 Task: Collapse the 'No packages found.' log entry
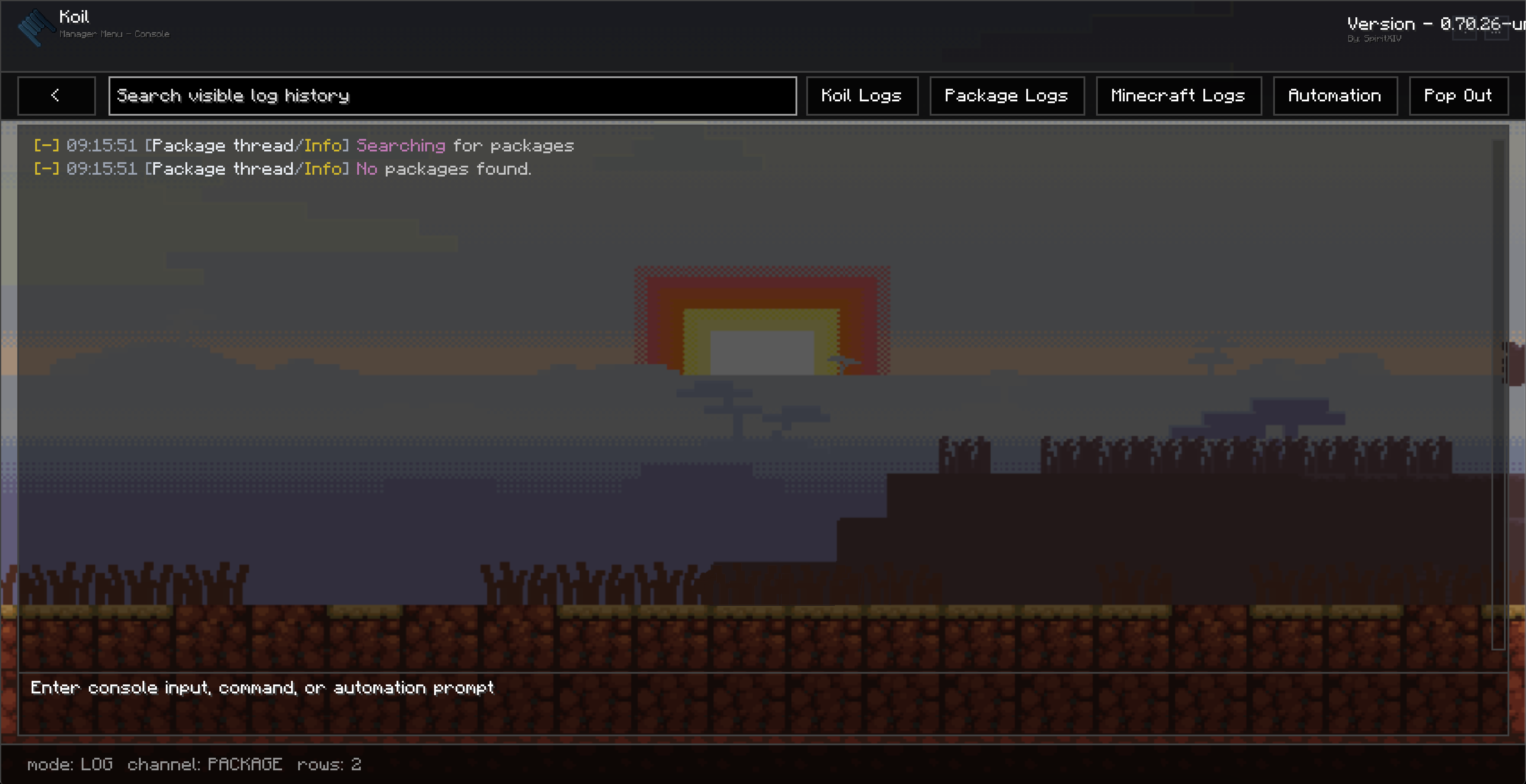tap(46, 169)
